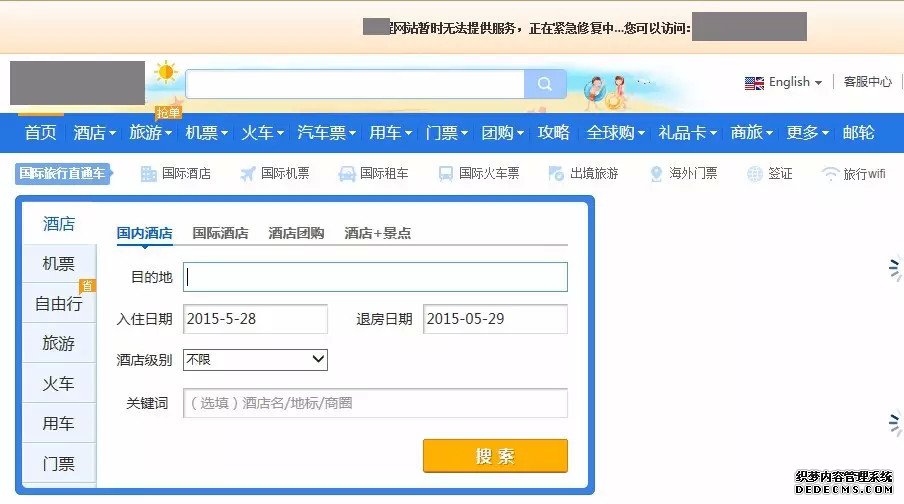Click the 签证 globe icon
The image size is (904, 504).
755,174
